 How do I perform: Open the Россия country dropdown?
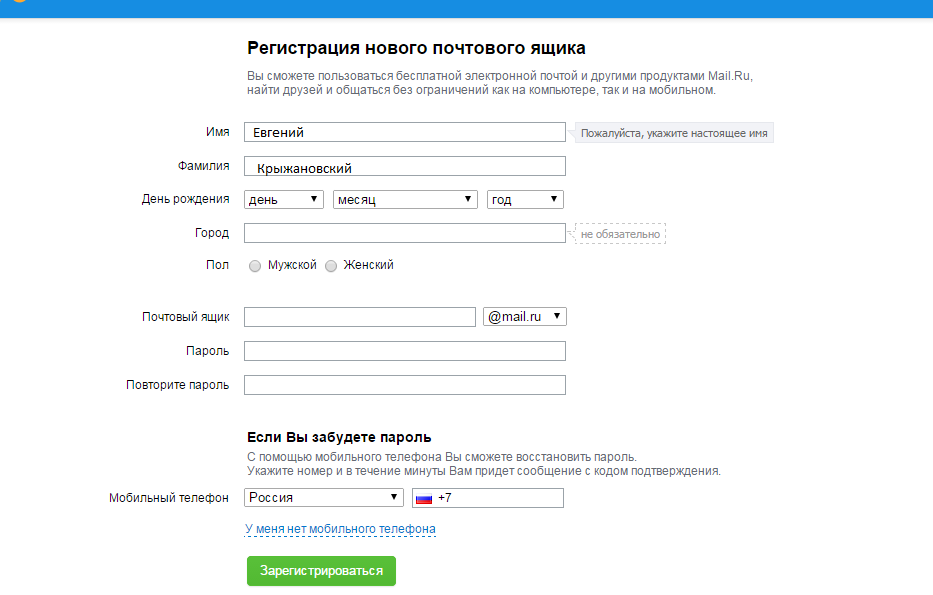pyautogui.click(x=324, y=497)
